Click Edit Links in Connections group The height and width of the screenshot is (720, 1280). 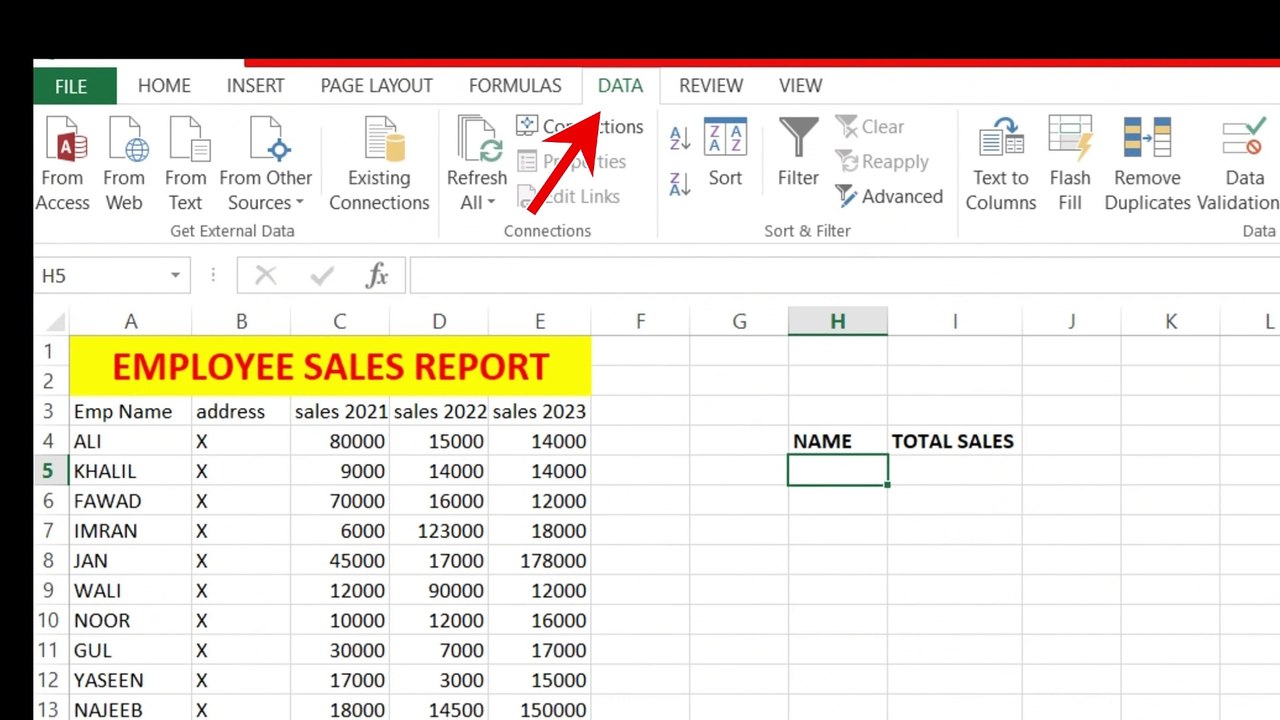pos(569,197)
